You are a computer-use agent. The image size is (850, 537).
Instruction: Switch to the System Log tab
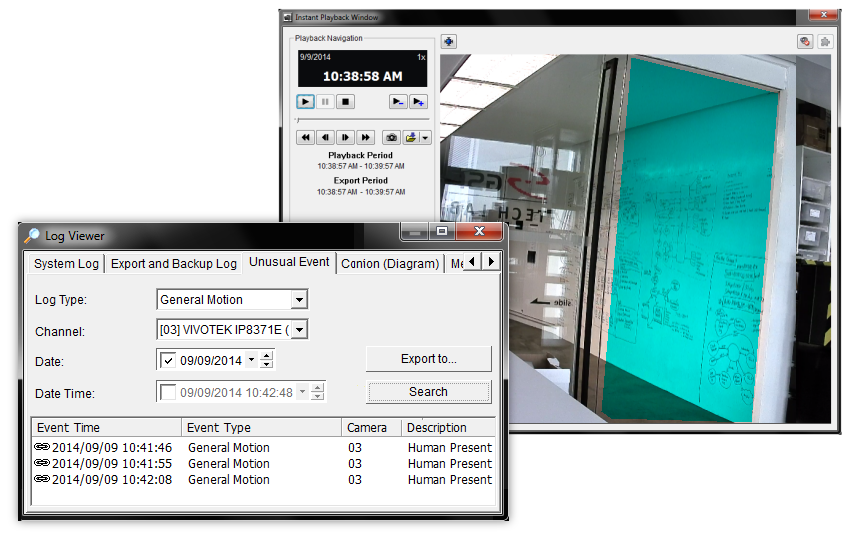66,264
